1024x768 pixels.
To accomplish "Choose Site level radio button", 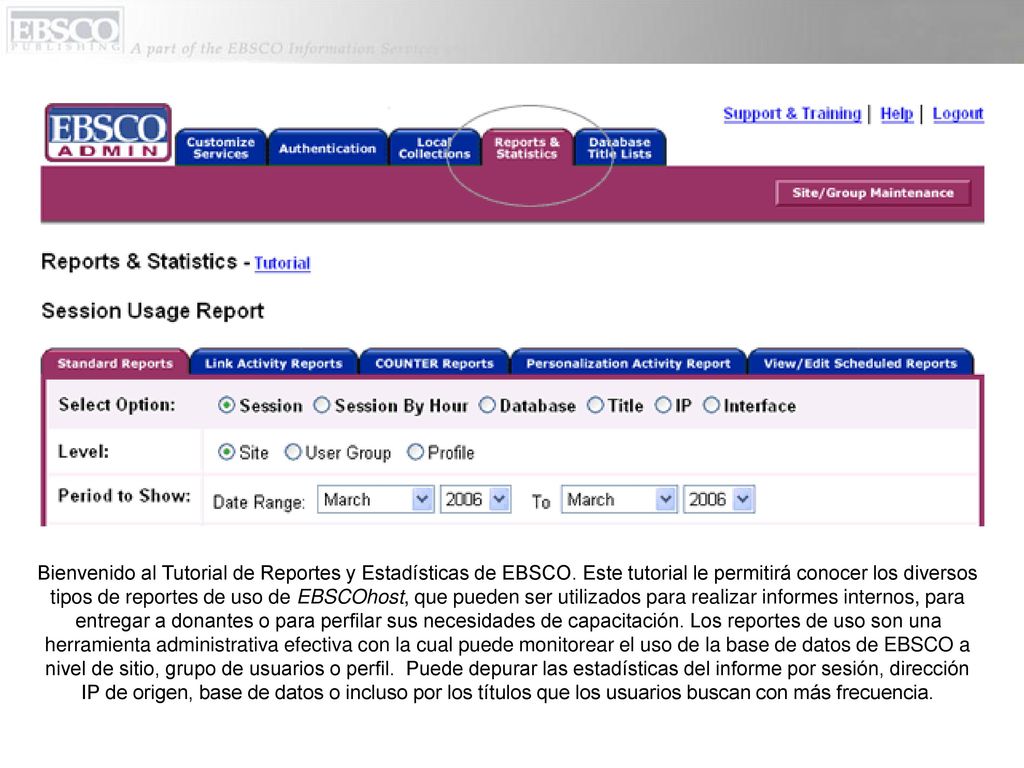I will coord(226,452).
